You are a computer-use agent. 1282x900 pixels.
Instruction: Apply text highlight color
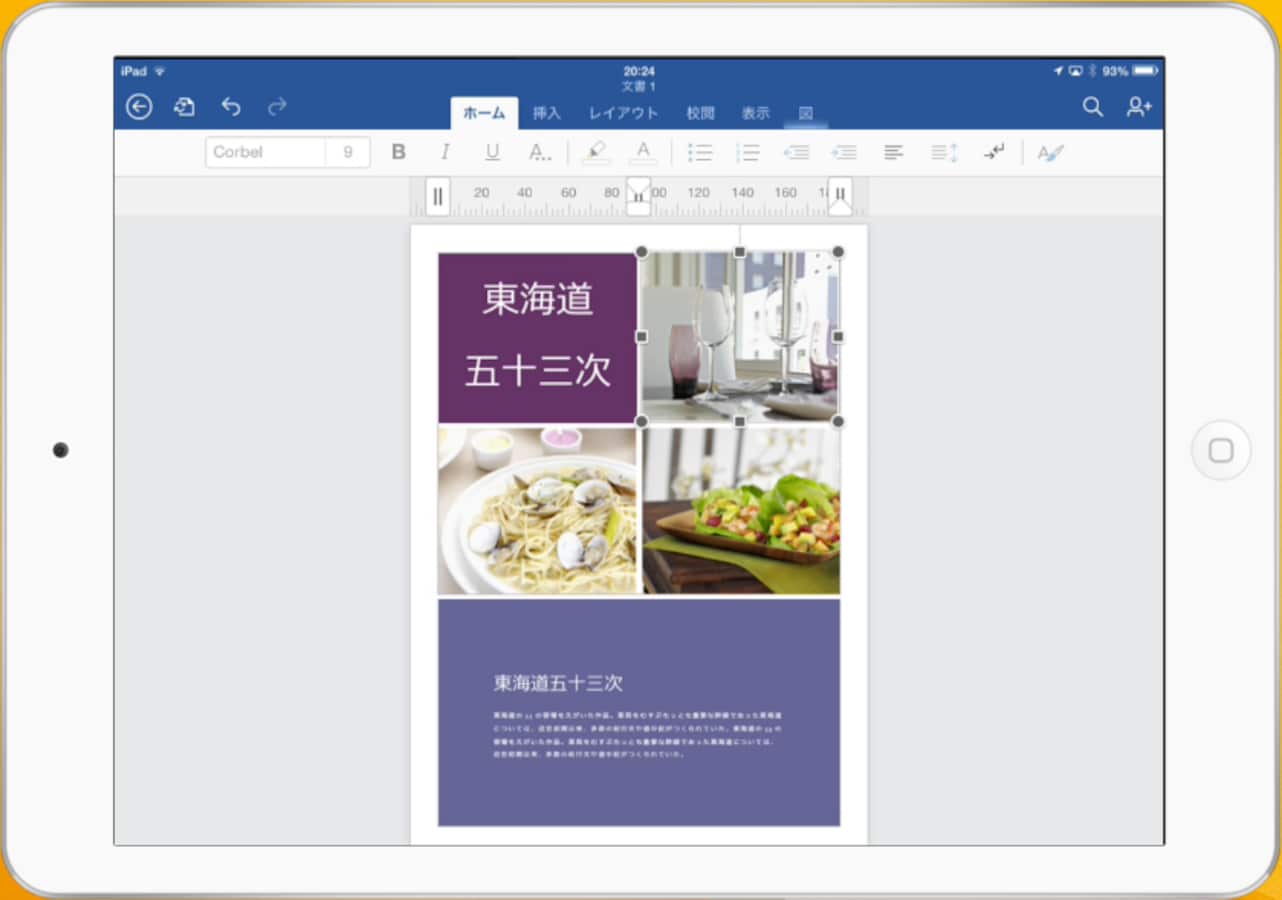(x=595, y=151)
